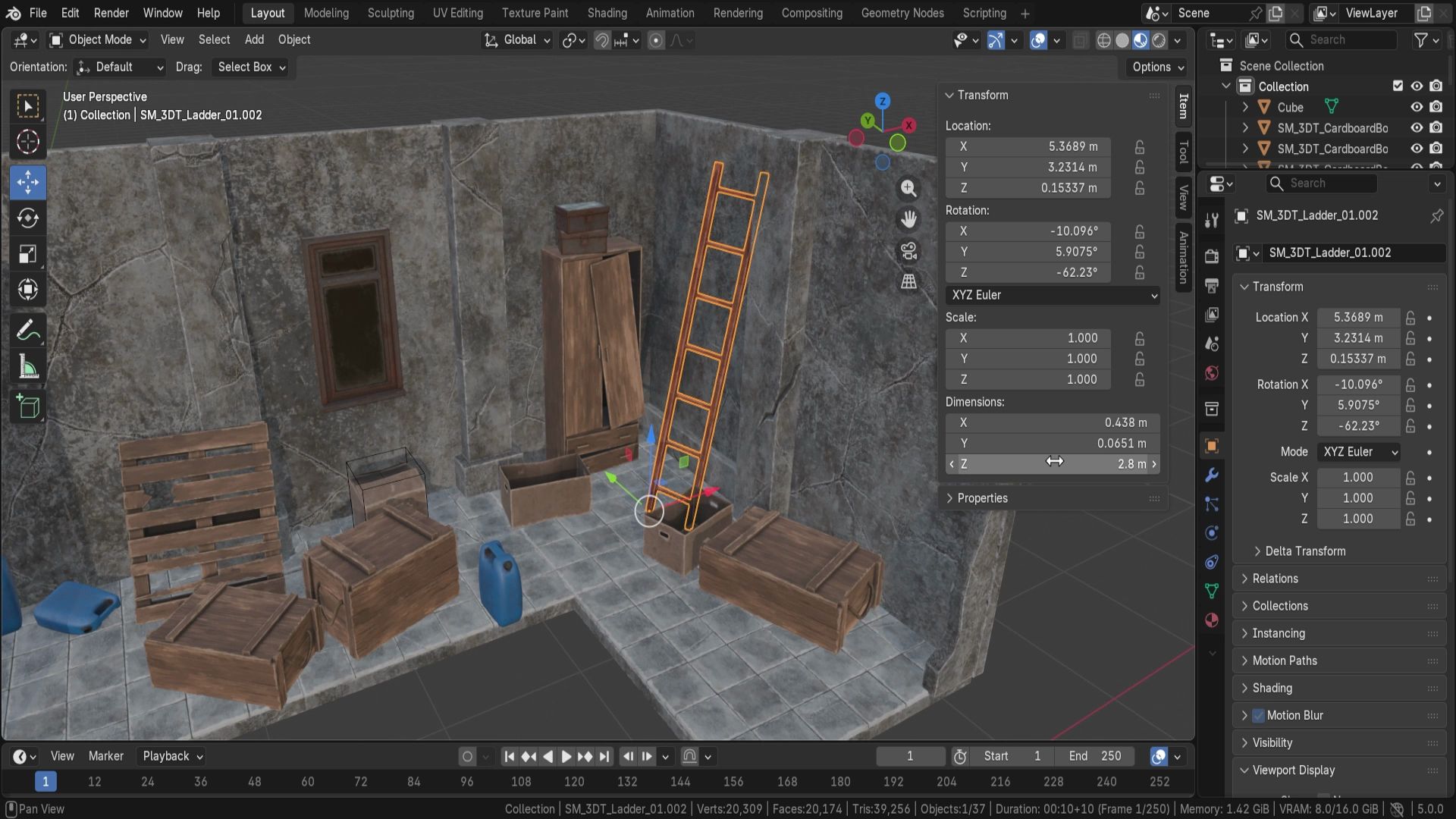Uncheck Collection exclude-from-view-layer checkbox

[x=1398, y=86]
